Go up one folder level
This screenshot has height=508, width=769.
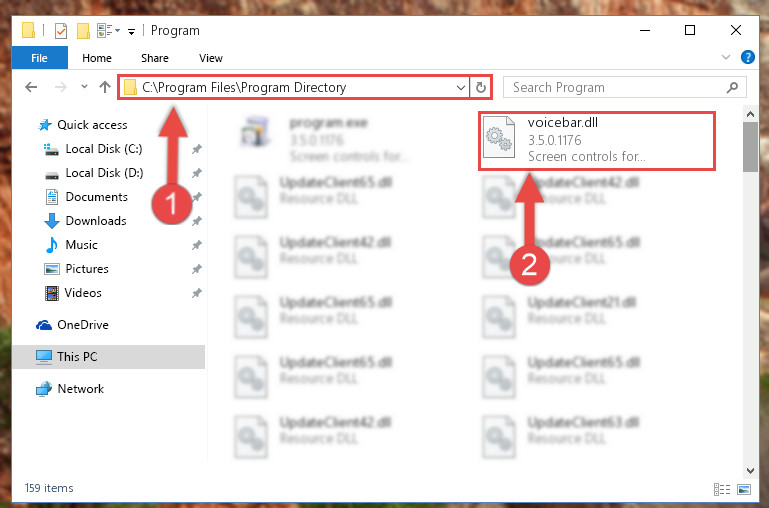(104, 87)
